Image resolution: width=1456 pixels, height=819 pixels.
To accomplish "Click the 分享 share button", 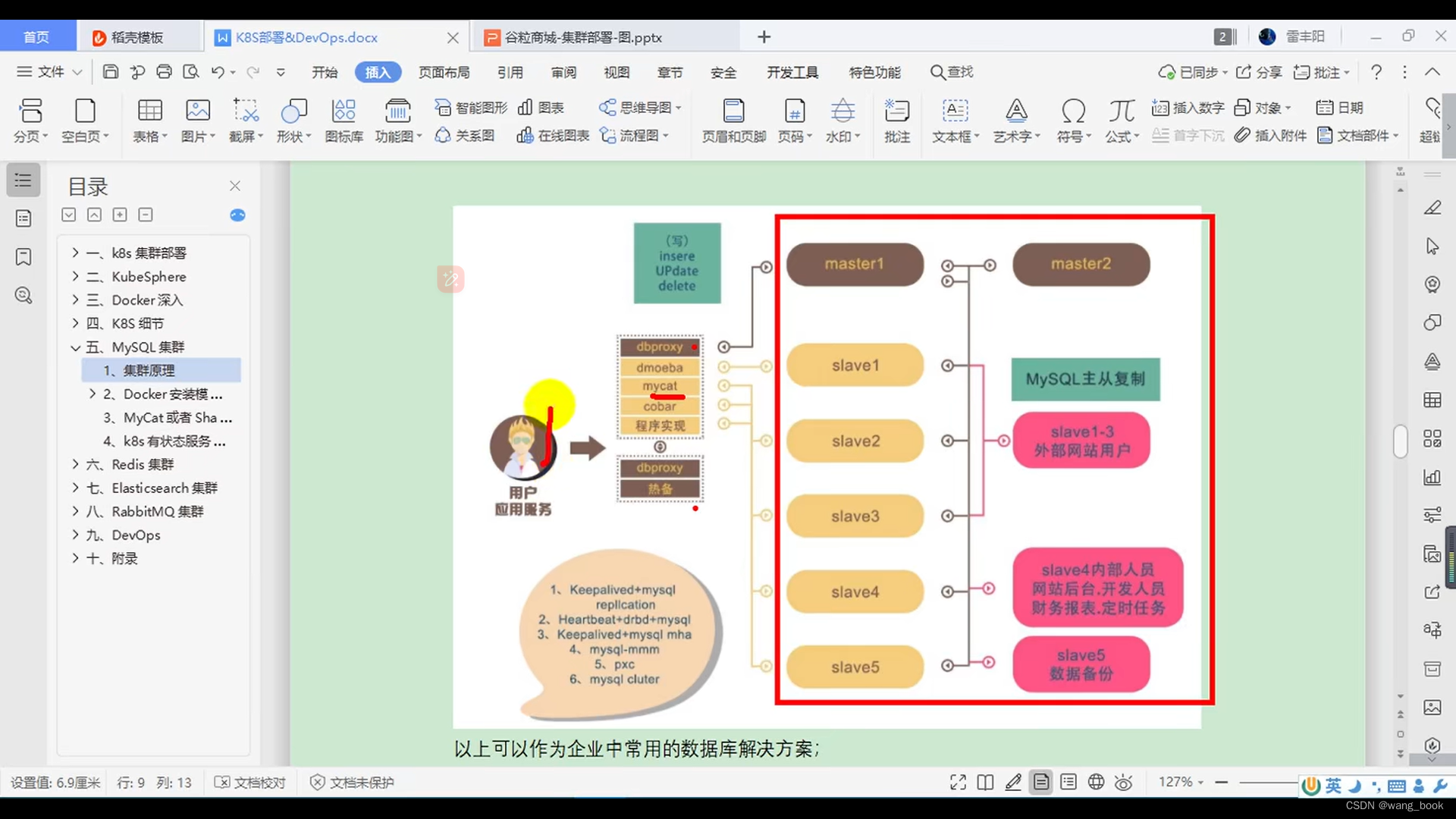I will pyautogui.click(x=1259, y=72).
